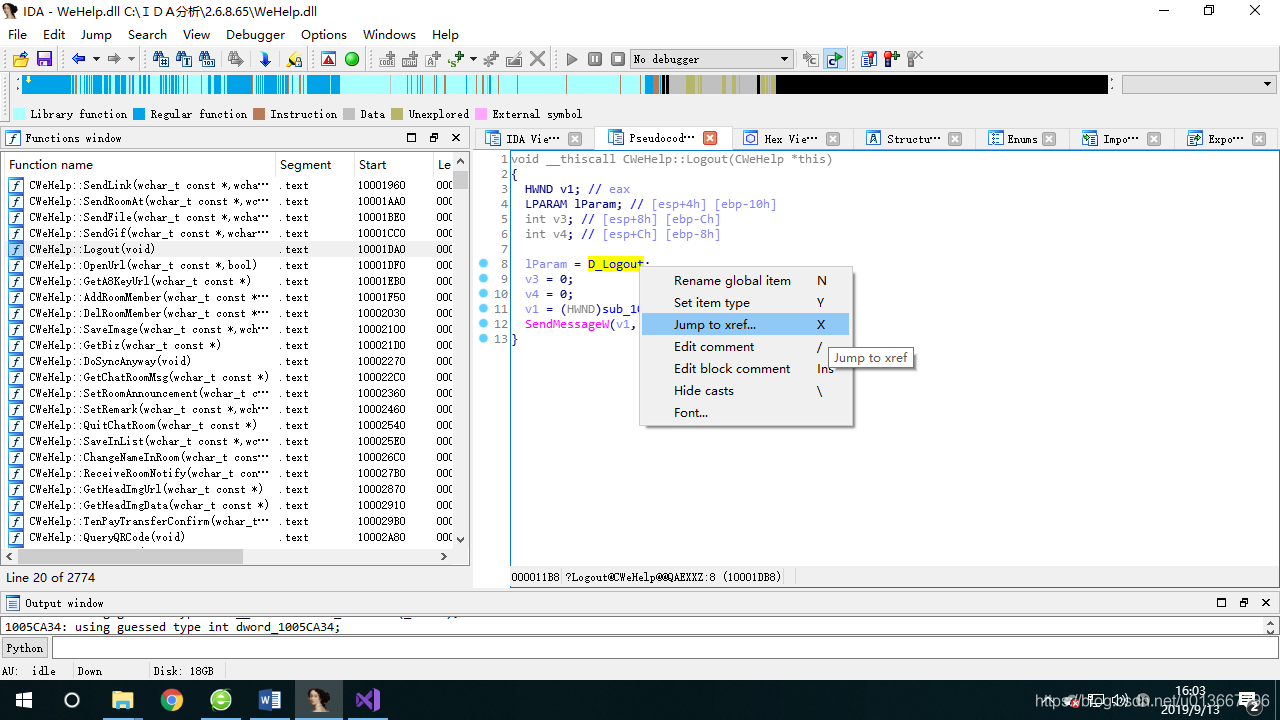Screen dimensions: 1280x720
Task: Choose Edit block comment in the context menu
Action: point(745,368)
